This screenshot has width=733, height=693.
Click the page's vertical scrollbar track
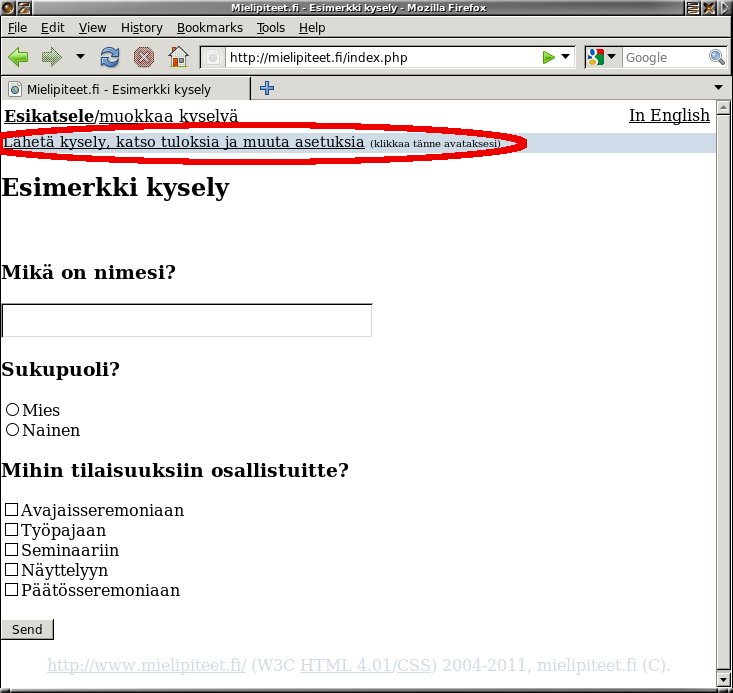(x=724, y=393)
